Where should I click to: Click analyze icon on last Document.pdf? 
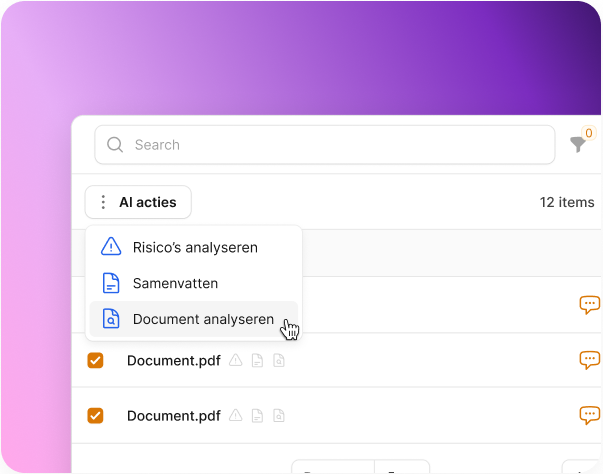[279, 416]
